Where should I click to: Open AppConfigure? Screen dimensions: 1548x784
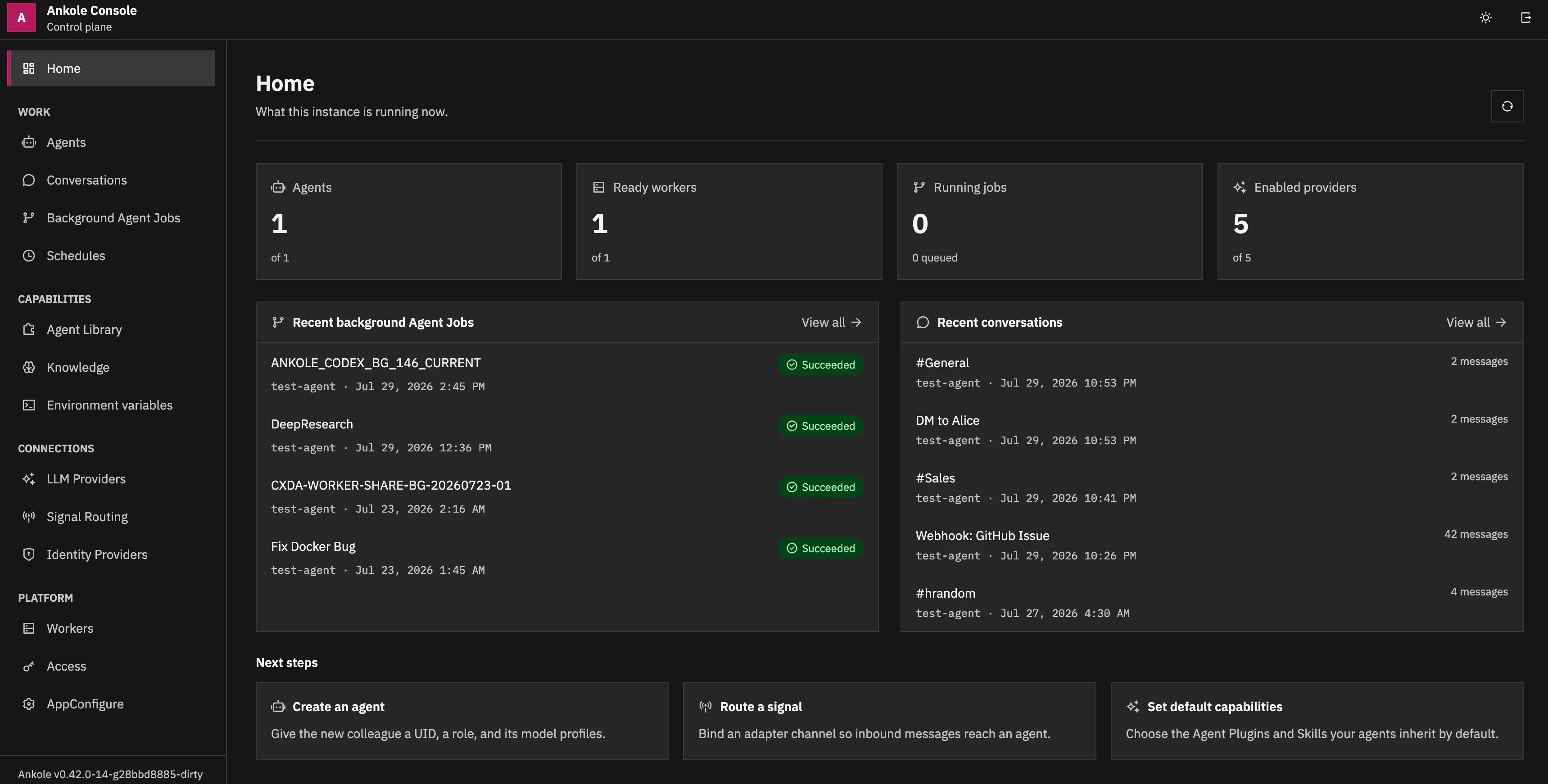pyautogui.click(x=111, y=705)
